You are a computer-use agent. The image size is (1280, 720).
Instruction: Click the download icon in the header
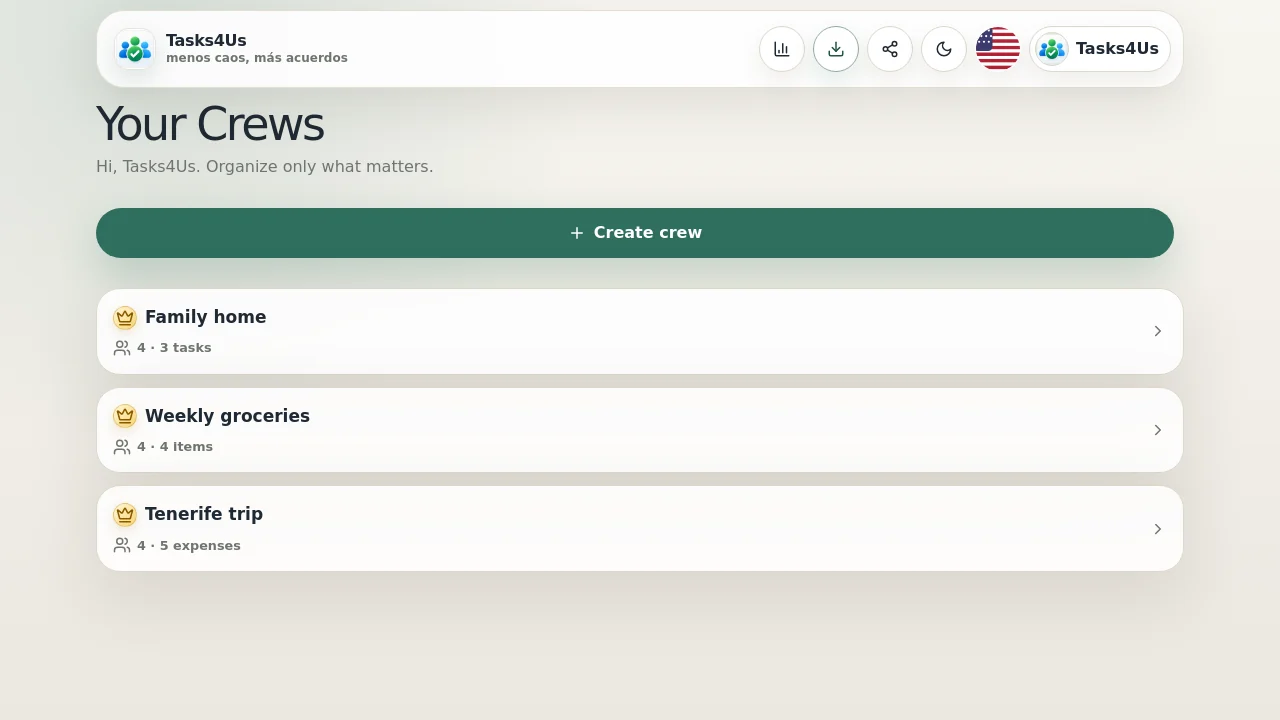click(836, 49)
